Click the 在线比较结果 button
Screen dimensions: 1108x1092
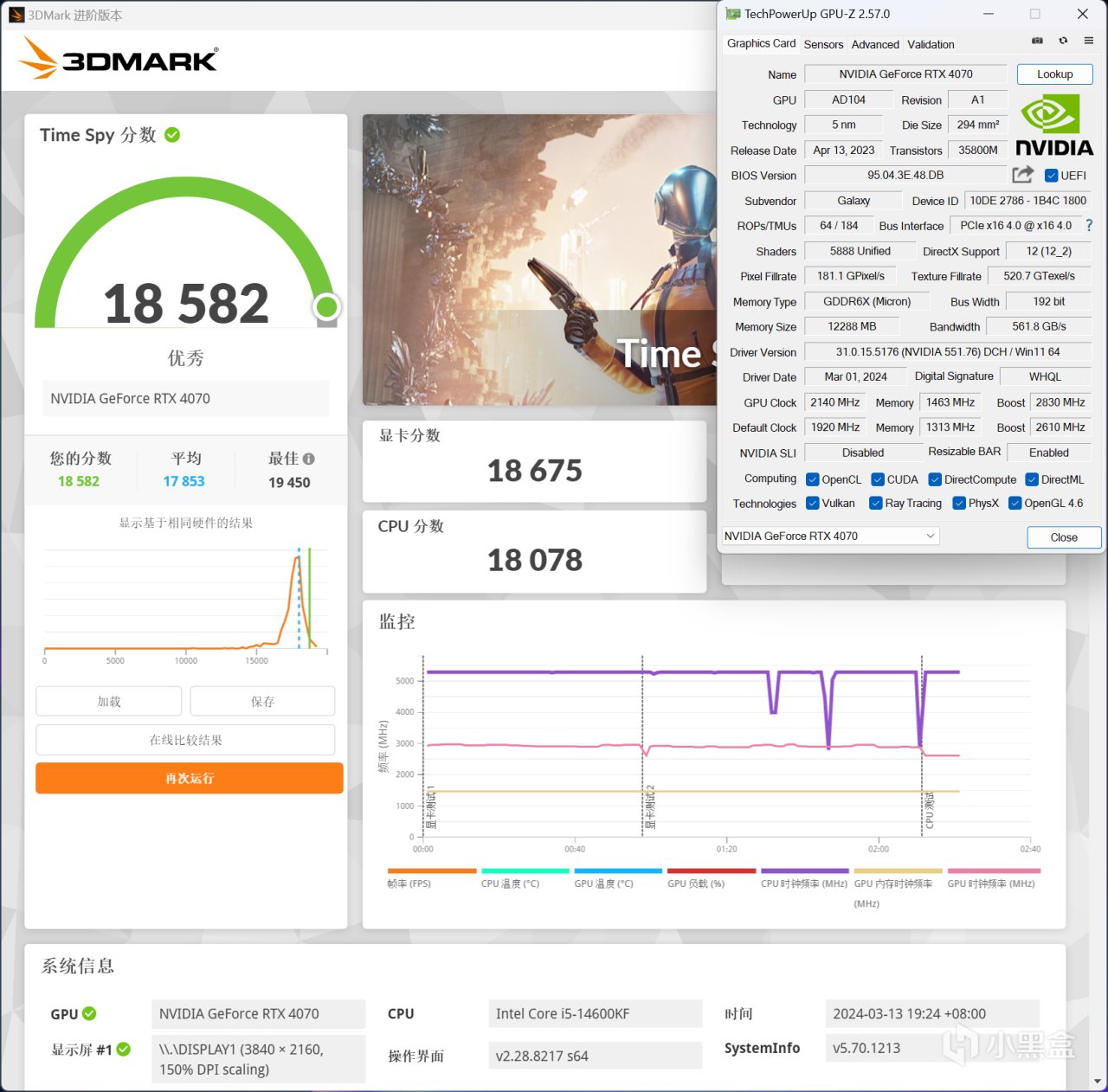[185, 740]
